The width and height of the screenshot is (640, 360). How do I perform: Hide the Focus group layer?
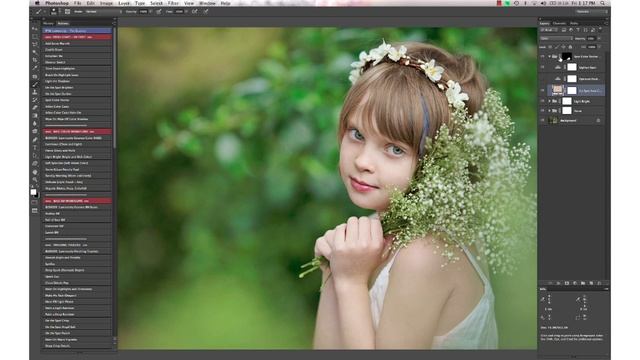(542, 111)
